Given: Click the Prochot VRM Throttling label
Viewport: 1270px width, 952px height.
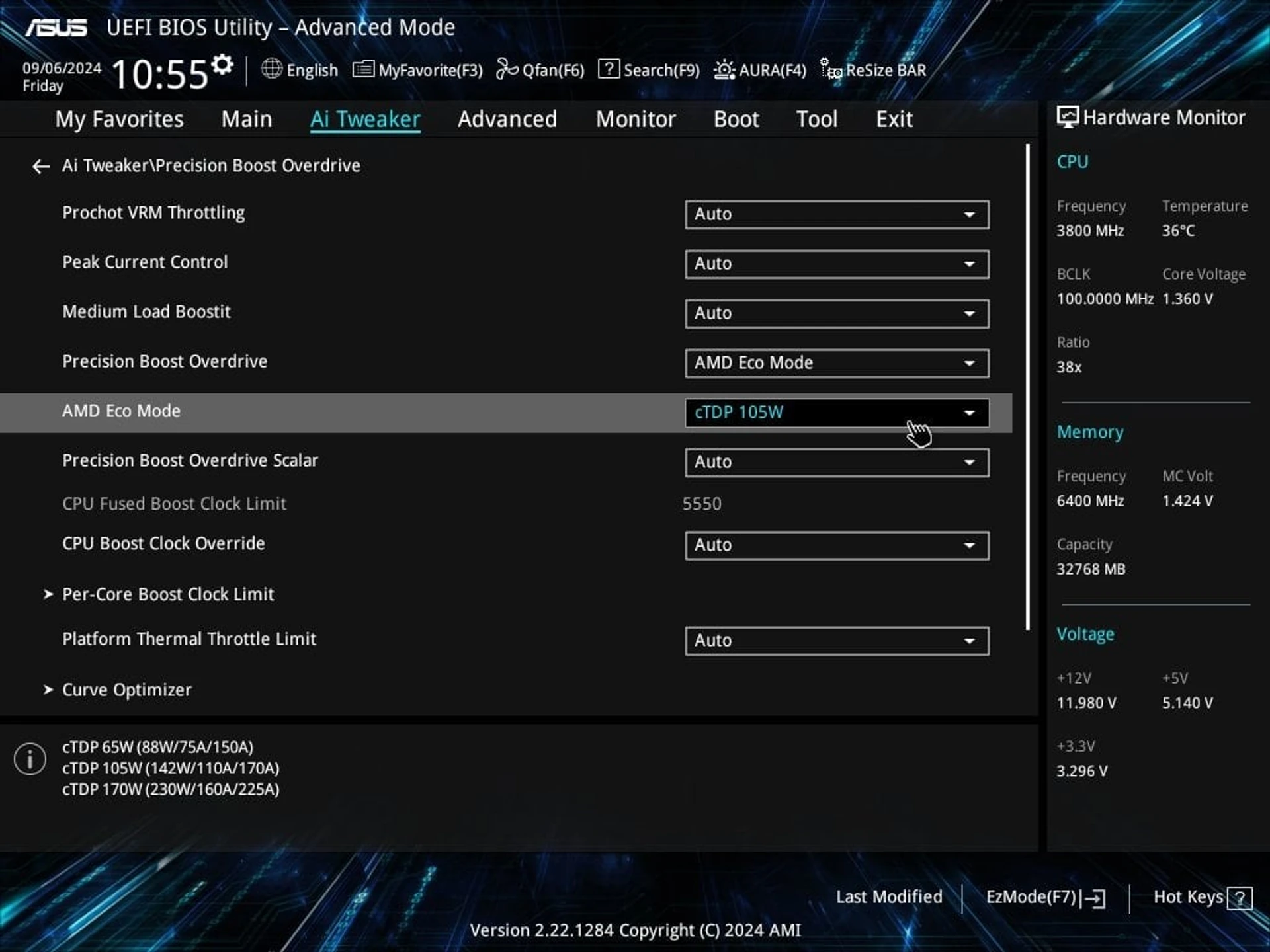Looking at the screenshot, I should tap(153, 213).
